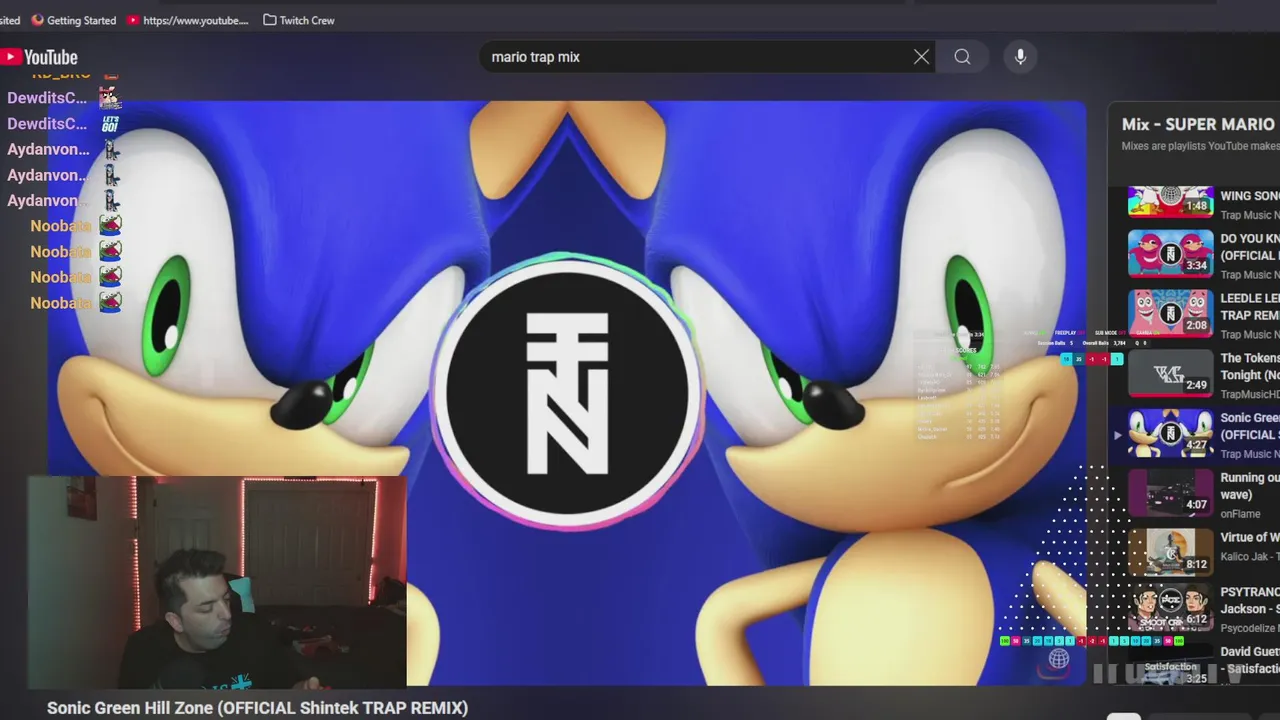The height and width of the screenshot is (720, 1280).
Task: Open the youtube.com bookmark in bookmarks bar
Action: [x=188, y=20]
